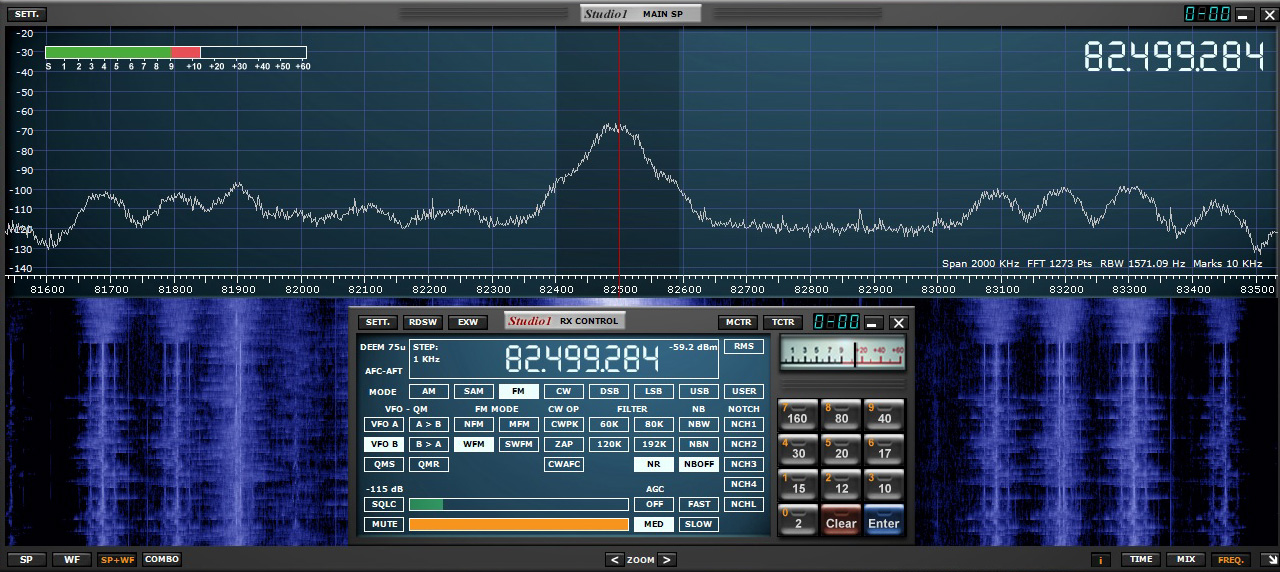Select the USB mode button
The height and width of the screenshot is (572, 1280).
coord(699,391)
